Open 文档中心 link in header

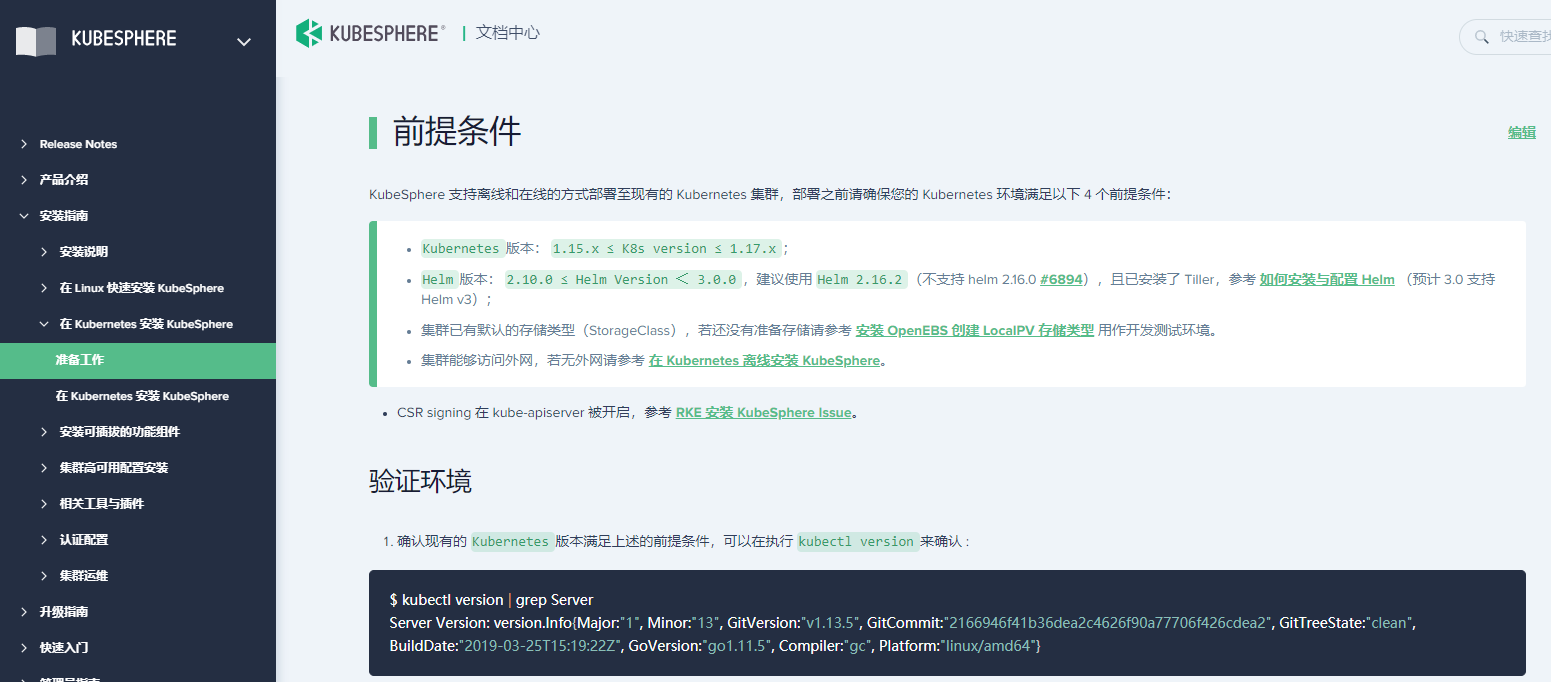coord(508,33)
